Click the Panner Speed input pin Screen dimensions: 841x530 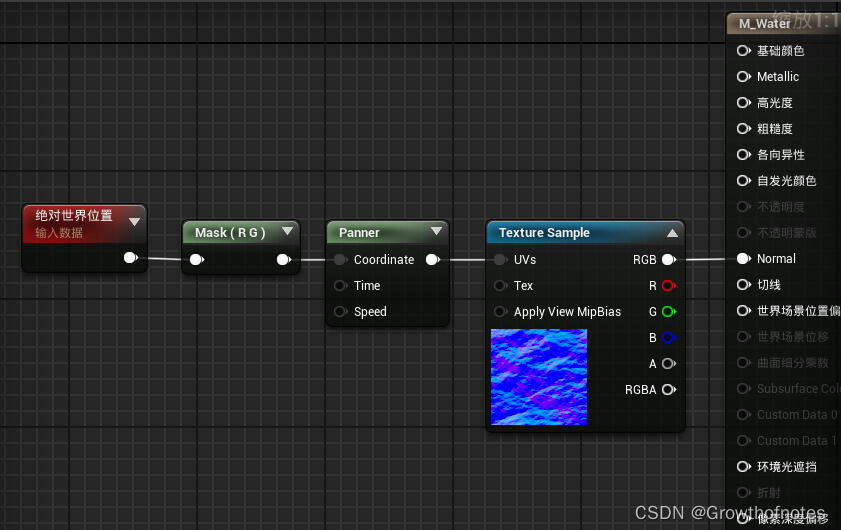pos(341,312)
